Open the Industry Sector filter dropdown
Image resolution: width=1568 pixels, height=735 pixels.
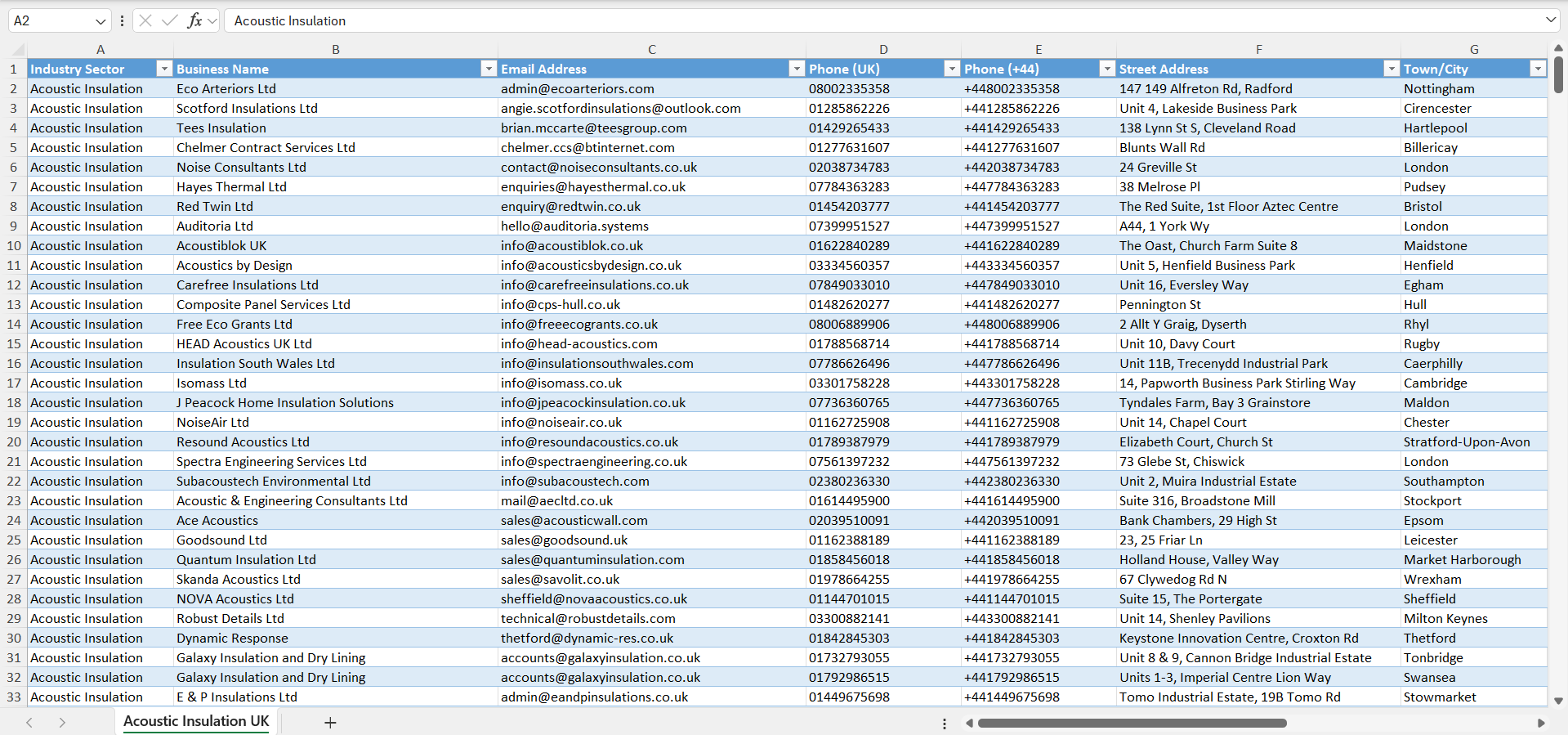click(x=164, y=69)
